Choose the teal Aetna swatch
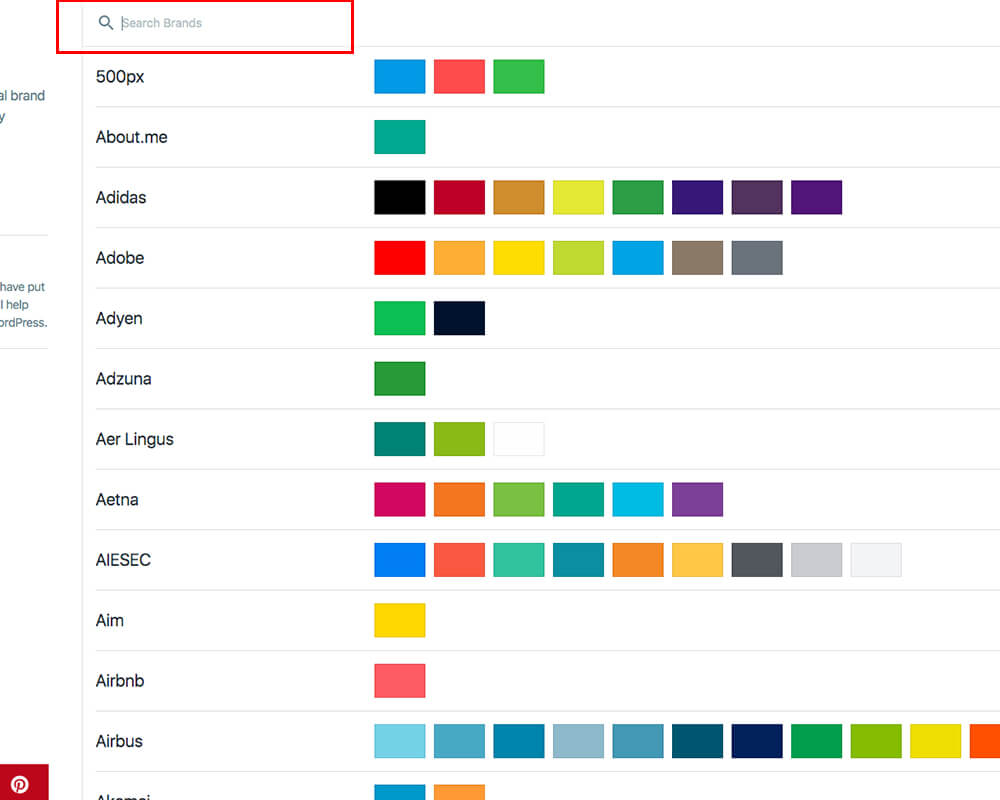This screenshot has width=1000, height=800. [x=578, y=500]
